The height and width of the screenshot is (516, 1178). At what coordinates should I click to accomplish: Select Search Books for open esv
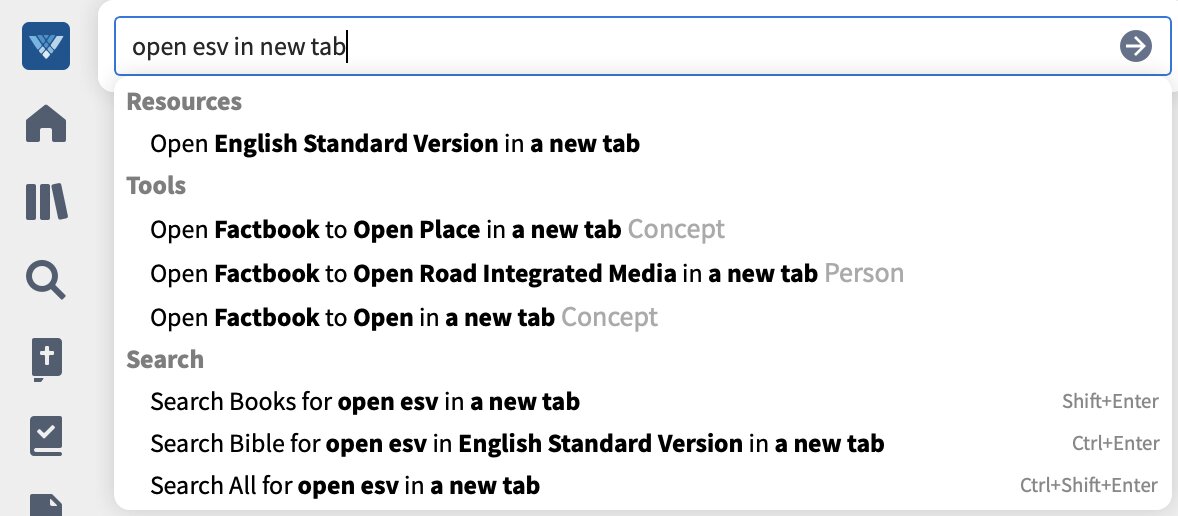click(x=642, y=402)
